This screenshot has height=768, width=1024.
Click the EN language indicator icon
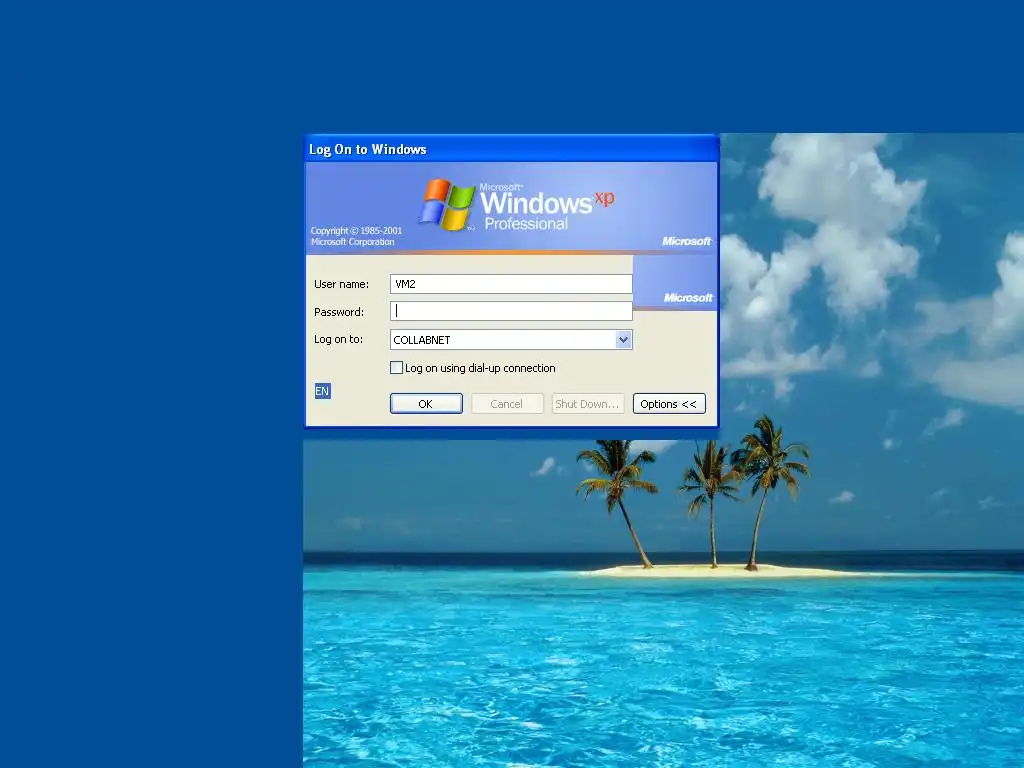coord(323,391)
